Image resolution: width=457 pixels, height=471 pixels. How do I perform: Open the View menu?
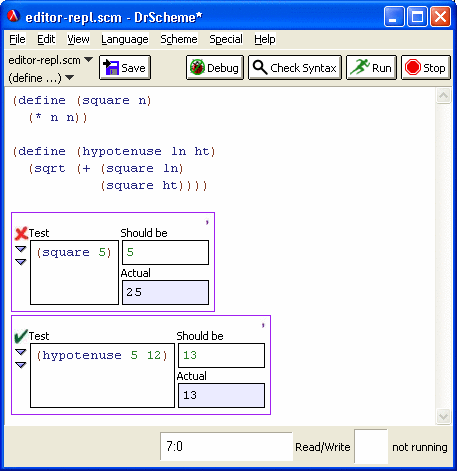tap(78, 39)
